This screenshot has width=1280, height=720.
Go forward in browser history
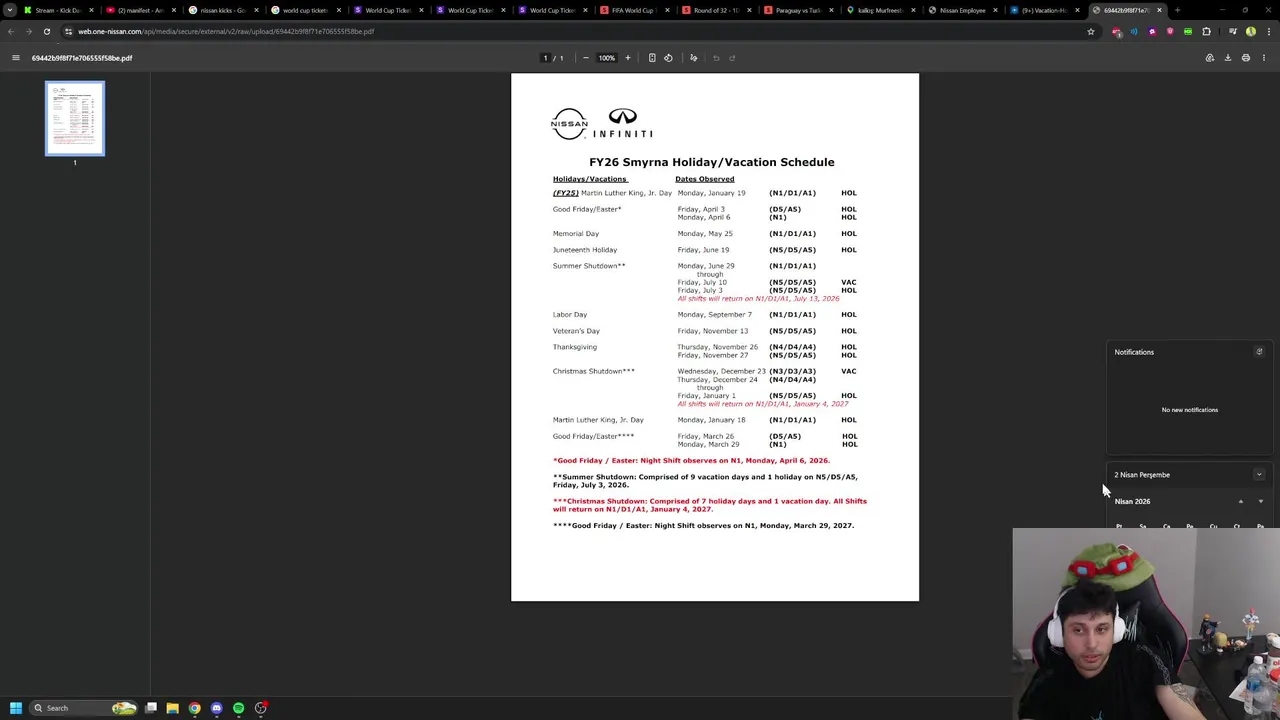coord(28,31)
